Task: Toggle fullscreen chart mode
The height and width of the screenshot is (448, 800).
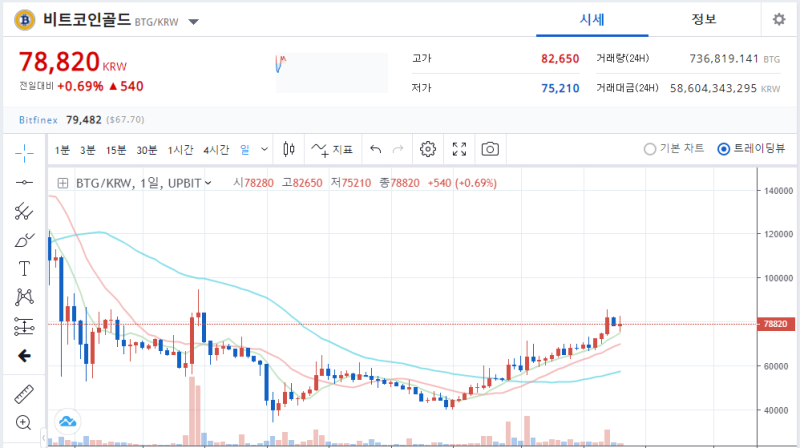Action: pyautogui.click(x=459, y=150)
